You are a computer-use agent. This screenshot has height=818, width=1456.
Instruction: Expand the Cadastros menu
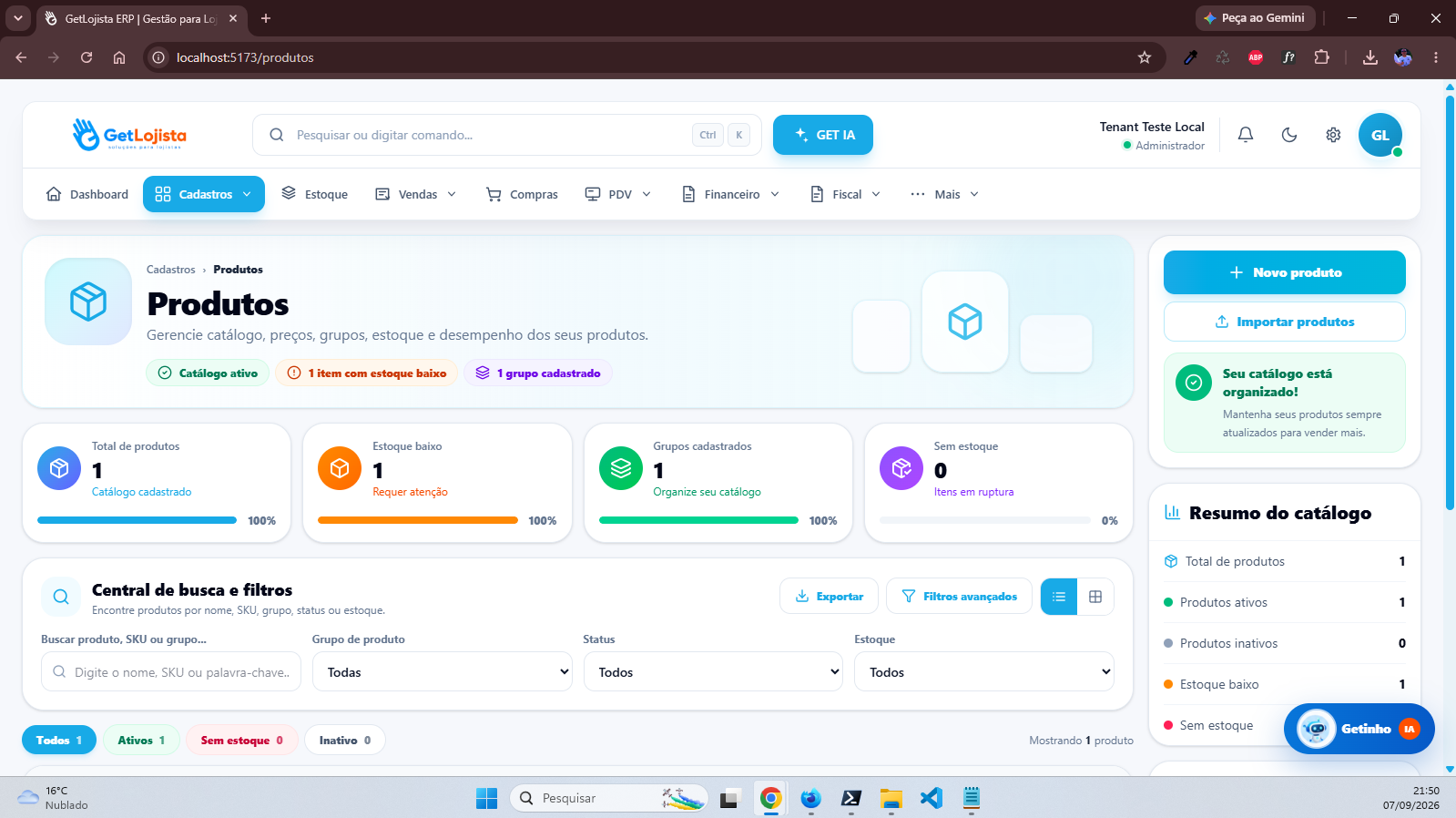point(204,194)
